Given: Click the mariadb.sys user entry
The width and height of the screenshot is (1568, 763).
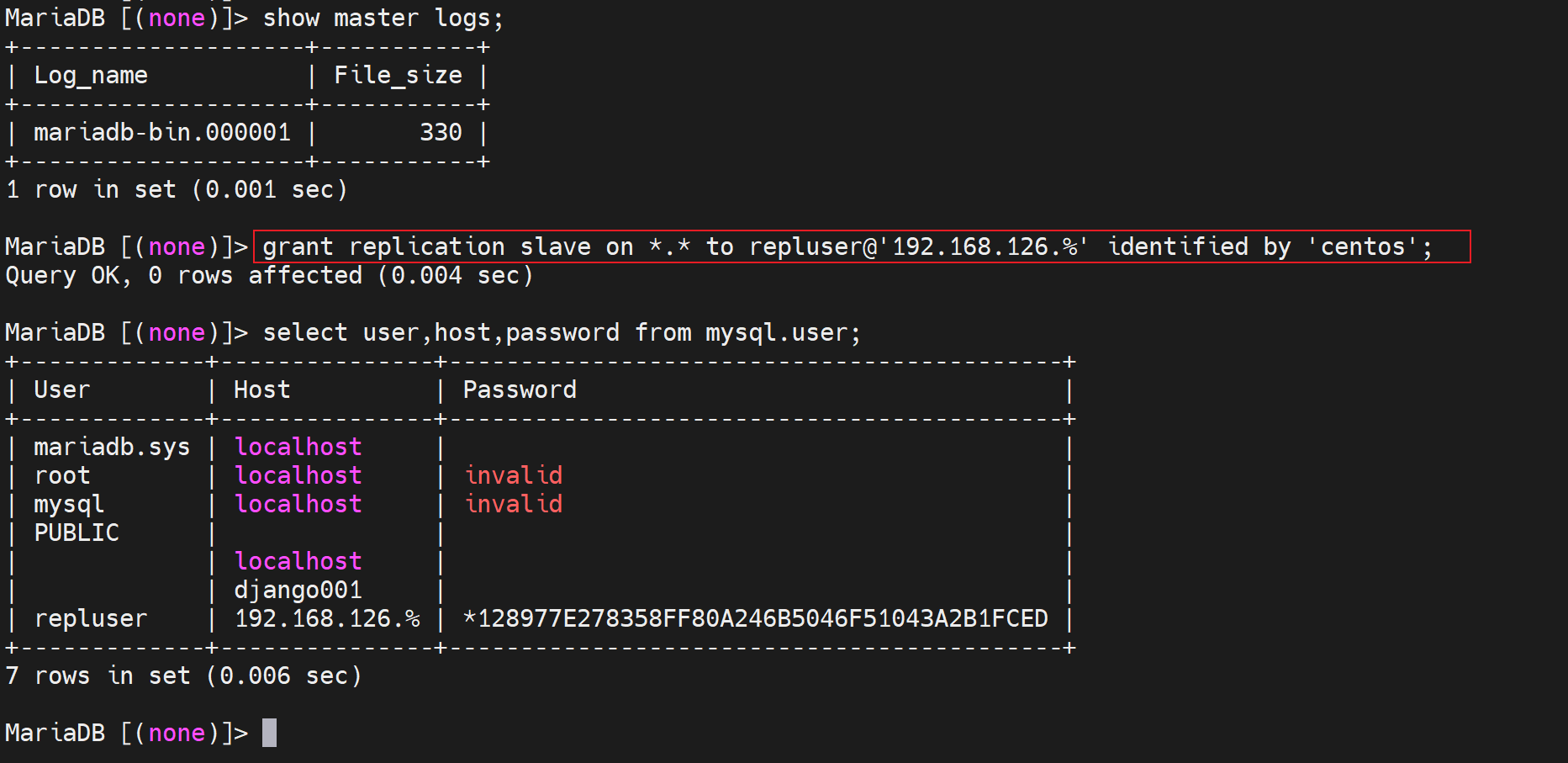Looking at the screenshot, I should pos(112,448).
